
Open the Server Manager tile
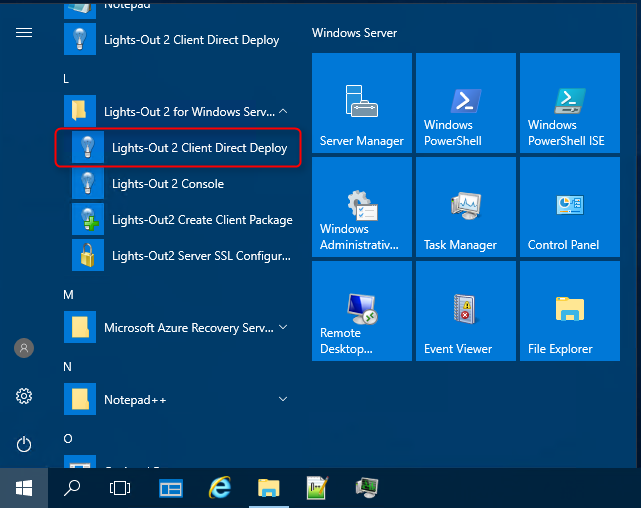tap(362, 103)
